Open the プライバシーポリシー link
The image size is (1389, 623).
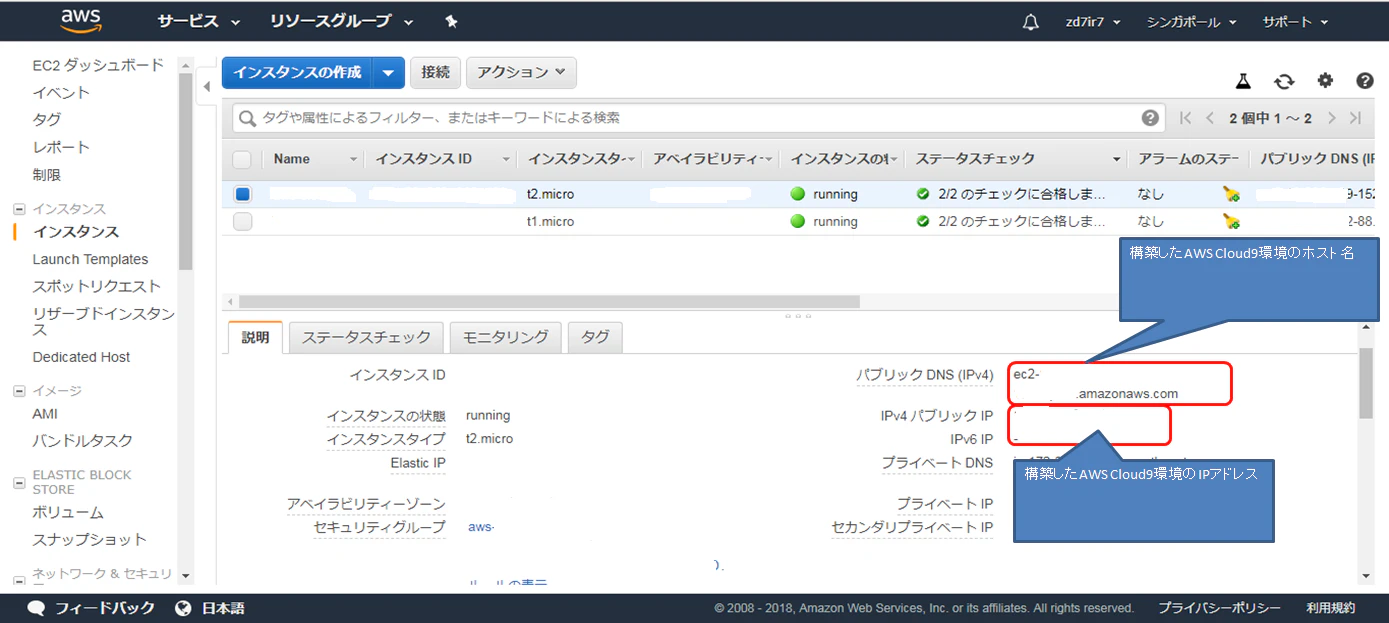point(1219,608)
